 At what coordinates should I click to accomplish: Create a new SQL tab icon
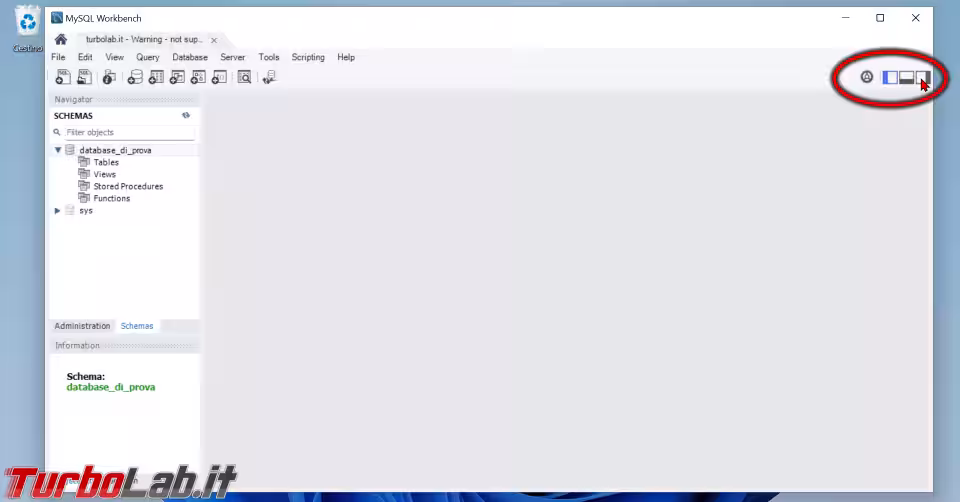tap(63, 77)
